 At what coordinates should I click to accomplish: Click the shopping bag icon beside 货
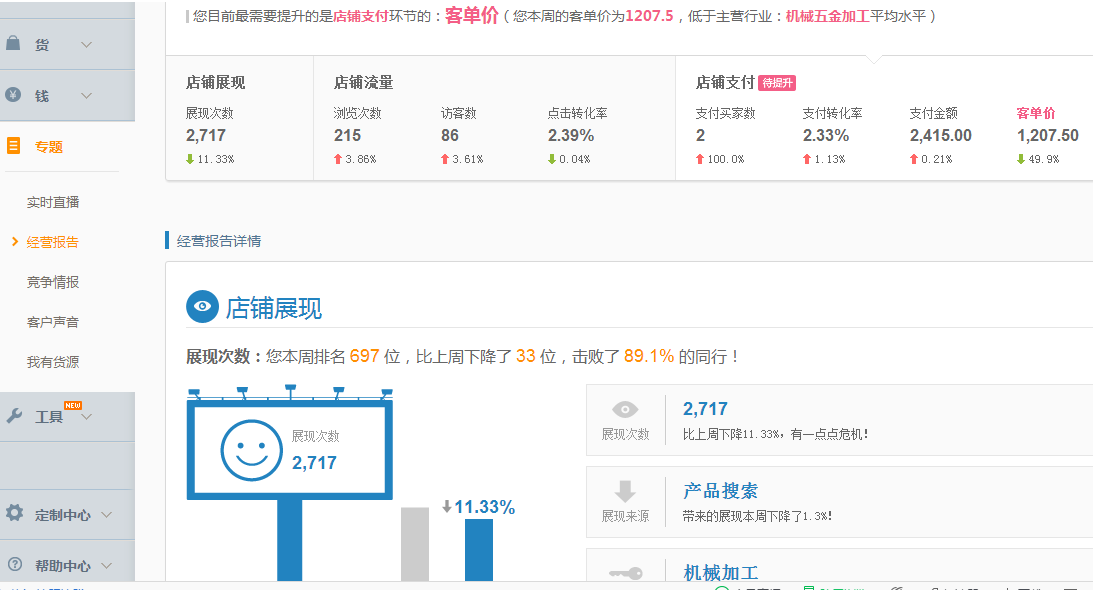pos(13,44)
